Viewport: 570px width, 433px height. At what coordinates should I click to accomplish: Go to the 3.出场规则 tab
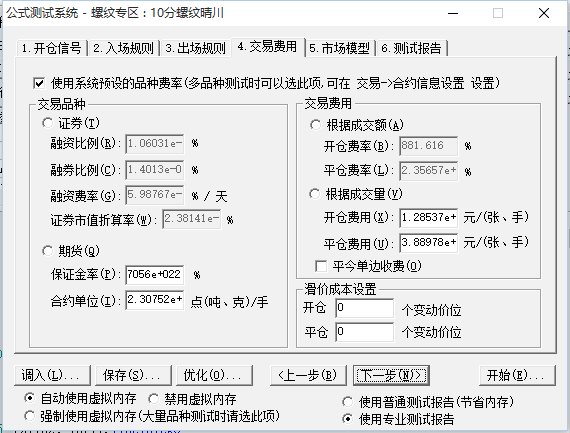coord(196,48)
